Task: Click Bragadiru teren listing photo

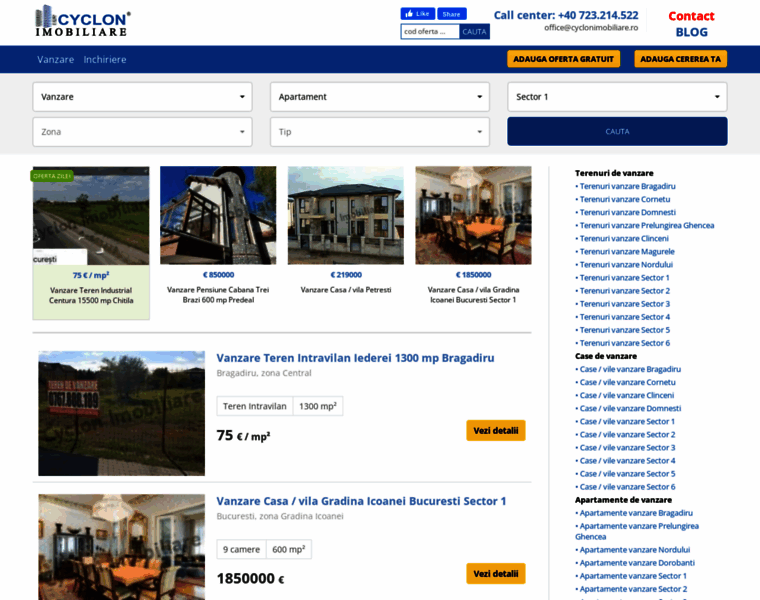Action: pyautogui.click(x=122, y=413)
